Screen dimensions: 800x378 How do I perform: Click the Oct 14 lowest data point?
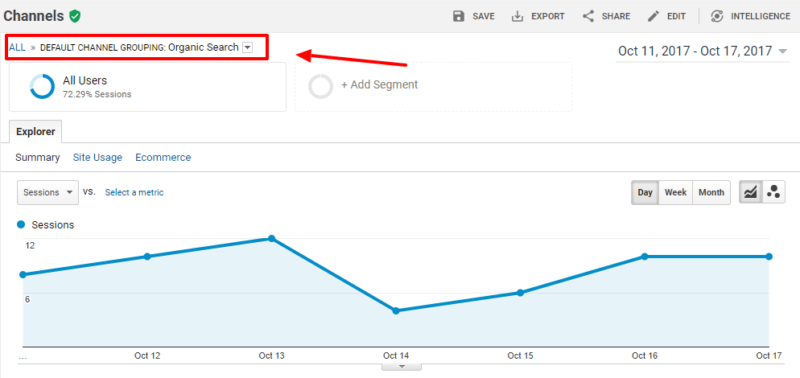(x=396, y=311)
